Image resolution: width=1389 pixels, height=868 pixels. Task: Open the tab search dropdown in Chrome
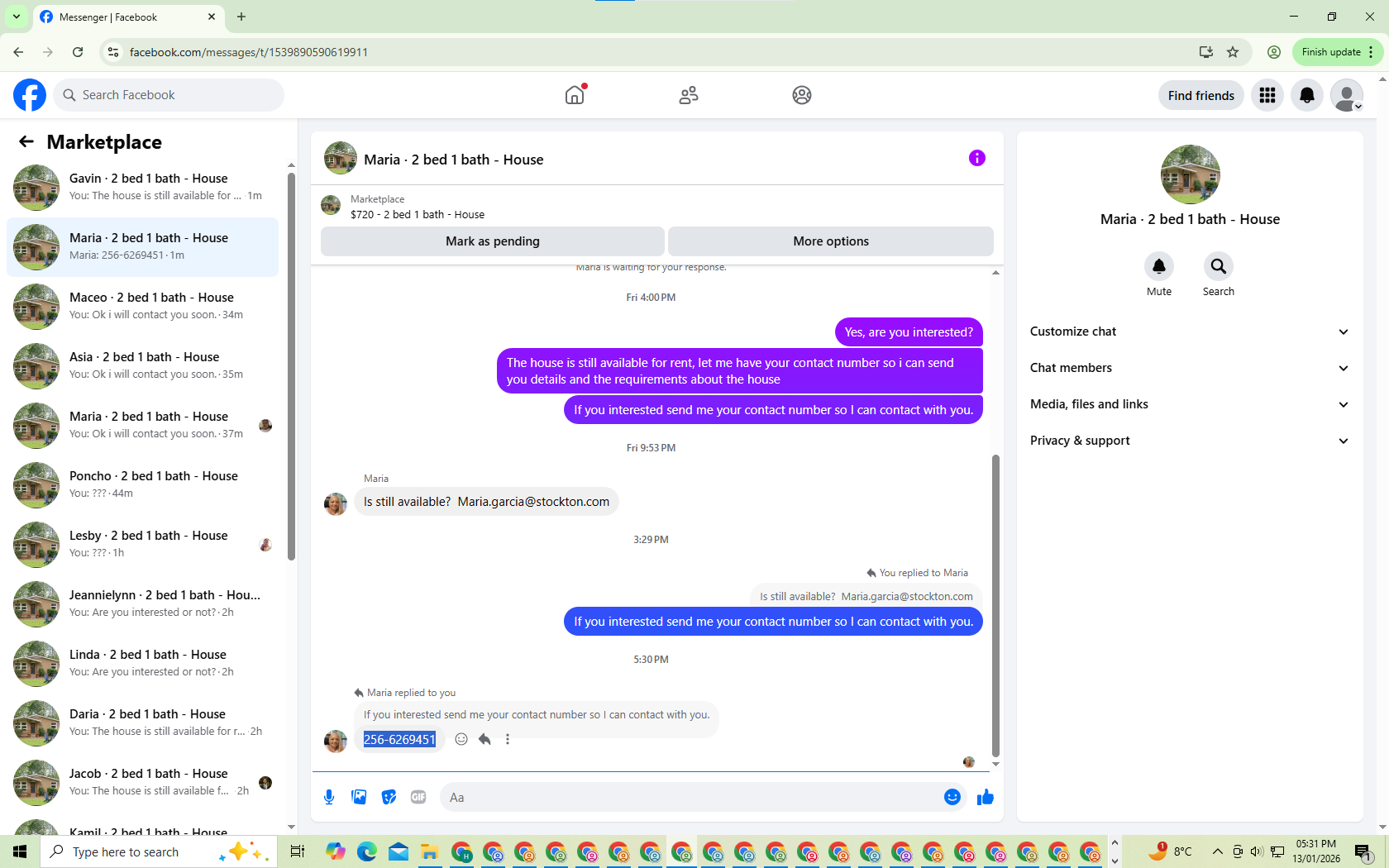coord(17,17)
